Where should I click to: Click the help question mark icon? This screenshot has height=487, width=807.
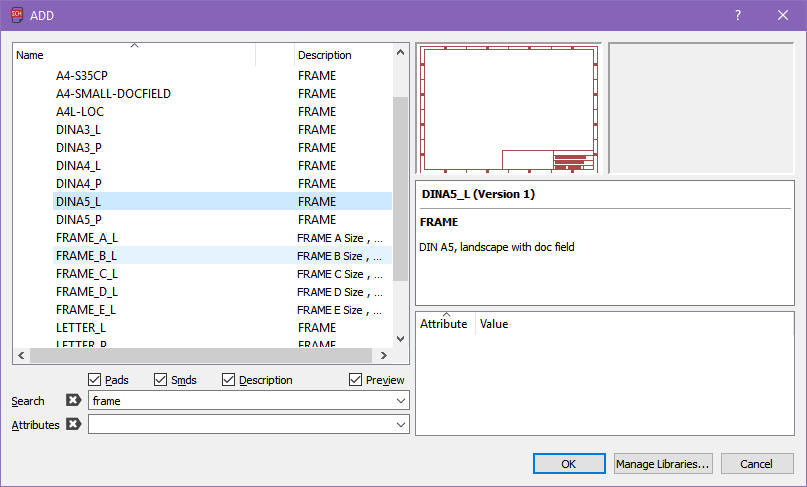(x=737, y=15)
